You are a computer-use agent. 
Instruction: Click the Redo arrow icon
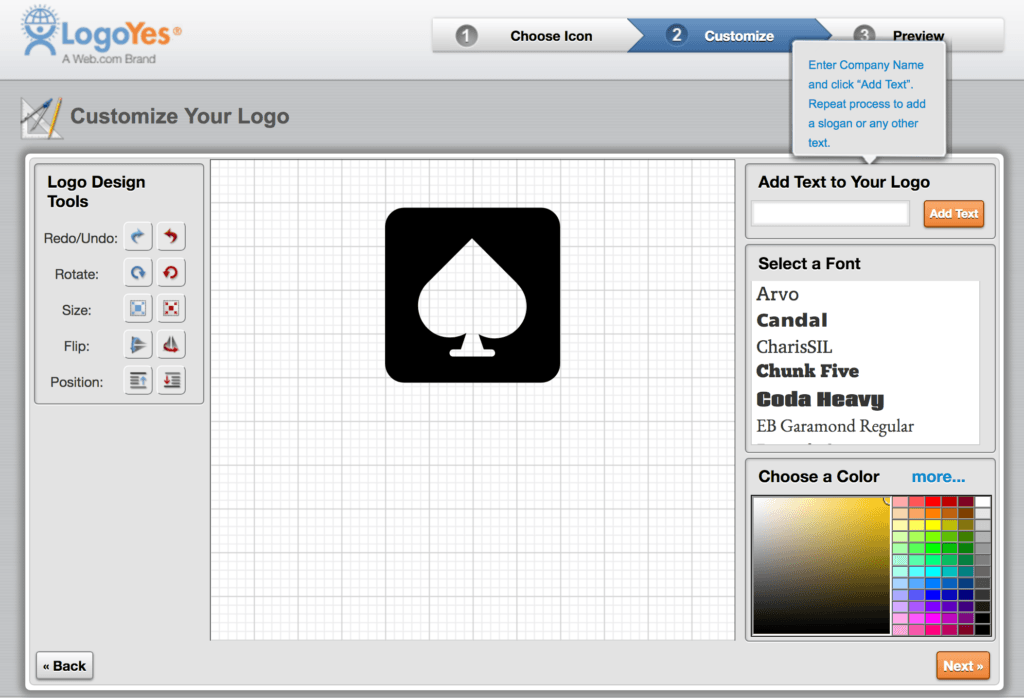[138, 236]
